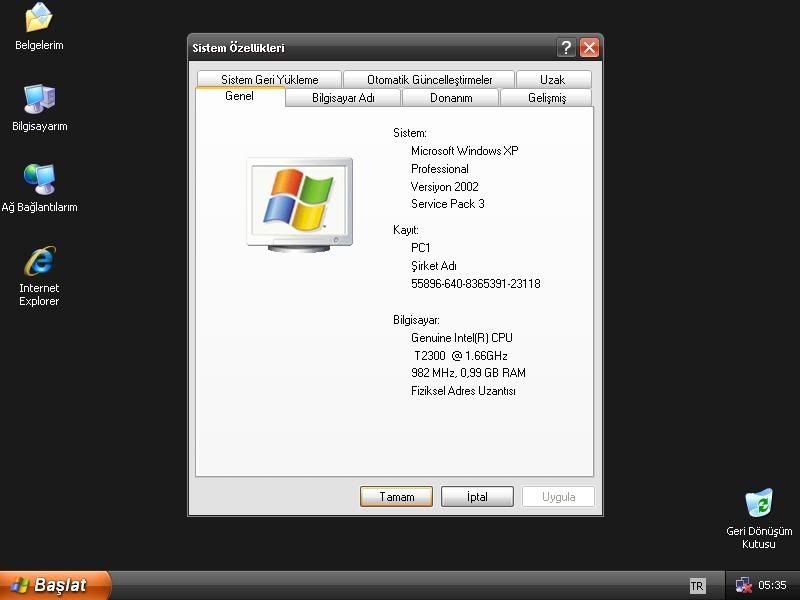Click the help question mark in title bar
This screenshot has width=800, height=600.
click(x=566, y=47)
